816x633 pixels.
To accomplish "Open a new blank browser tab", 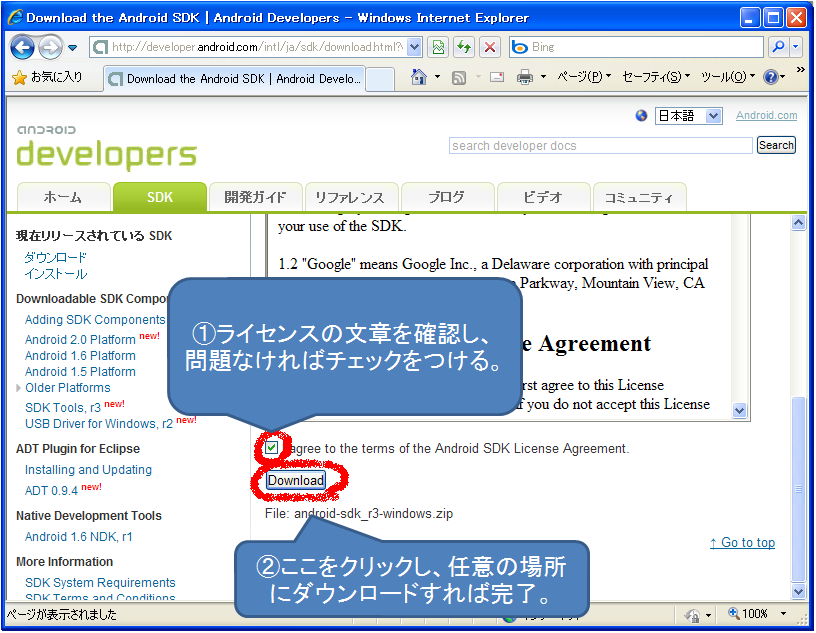I will [380, 79].
